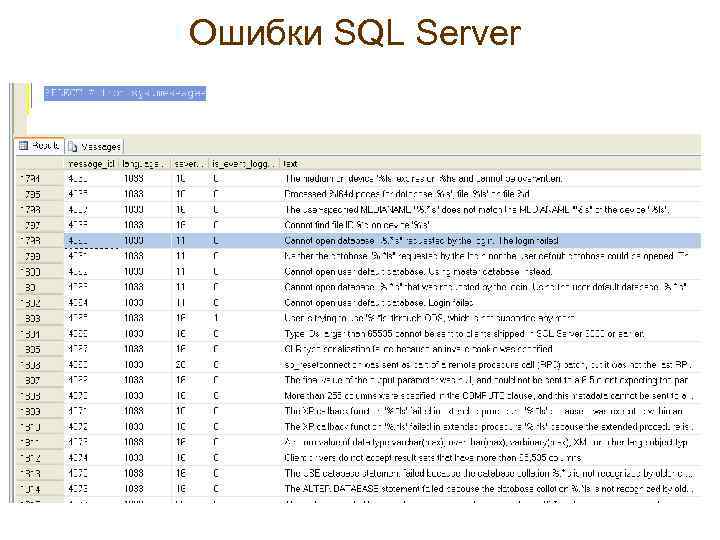Switch to the Results tab
This screenshot has height=540, width=720.
tap(39, 146)
